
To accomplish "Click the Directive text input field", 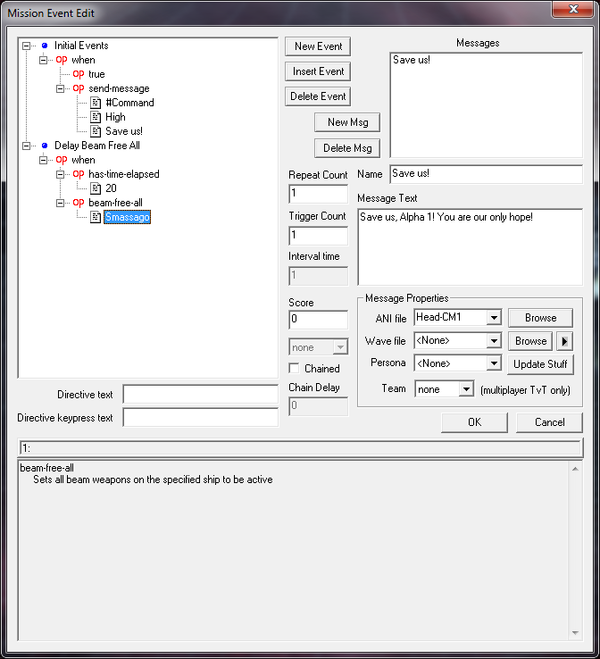I will pos(200,394).
